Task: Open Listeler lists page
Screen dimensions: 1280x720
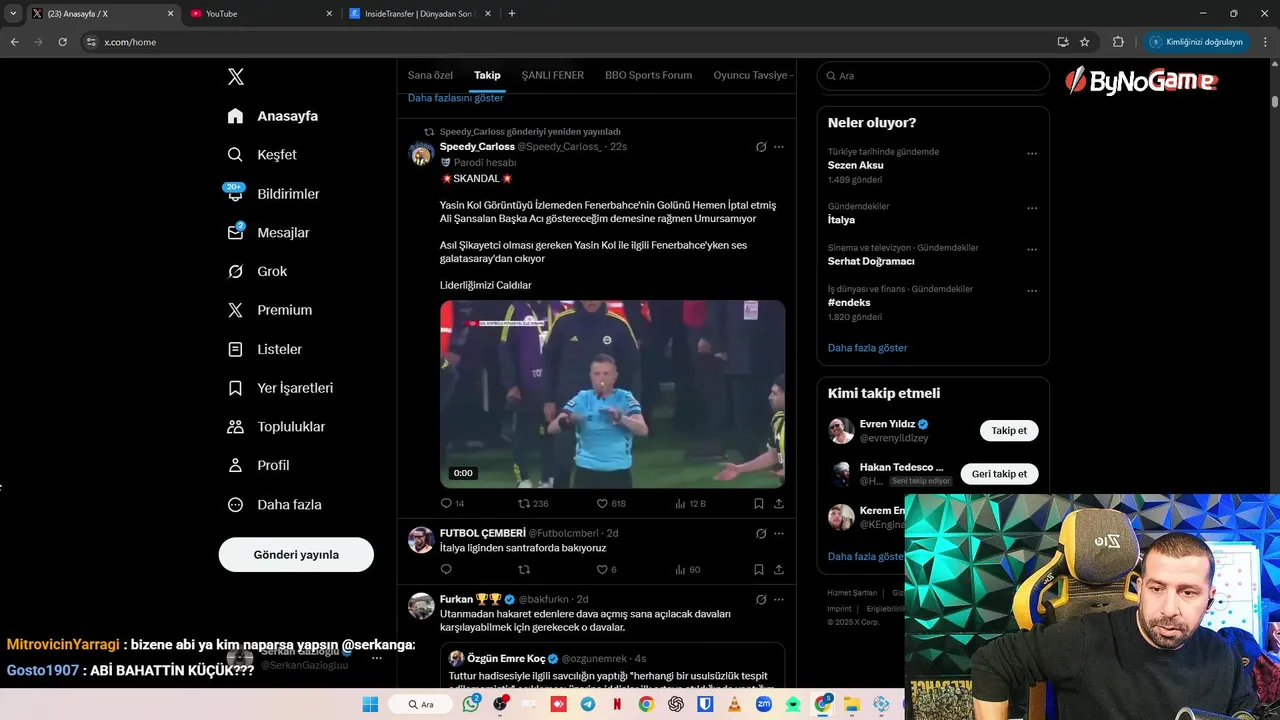Action: [265, 349]
